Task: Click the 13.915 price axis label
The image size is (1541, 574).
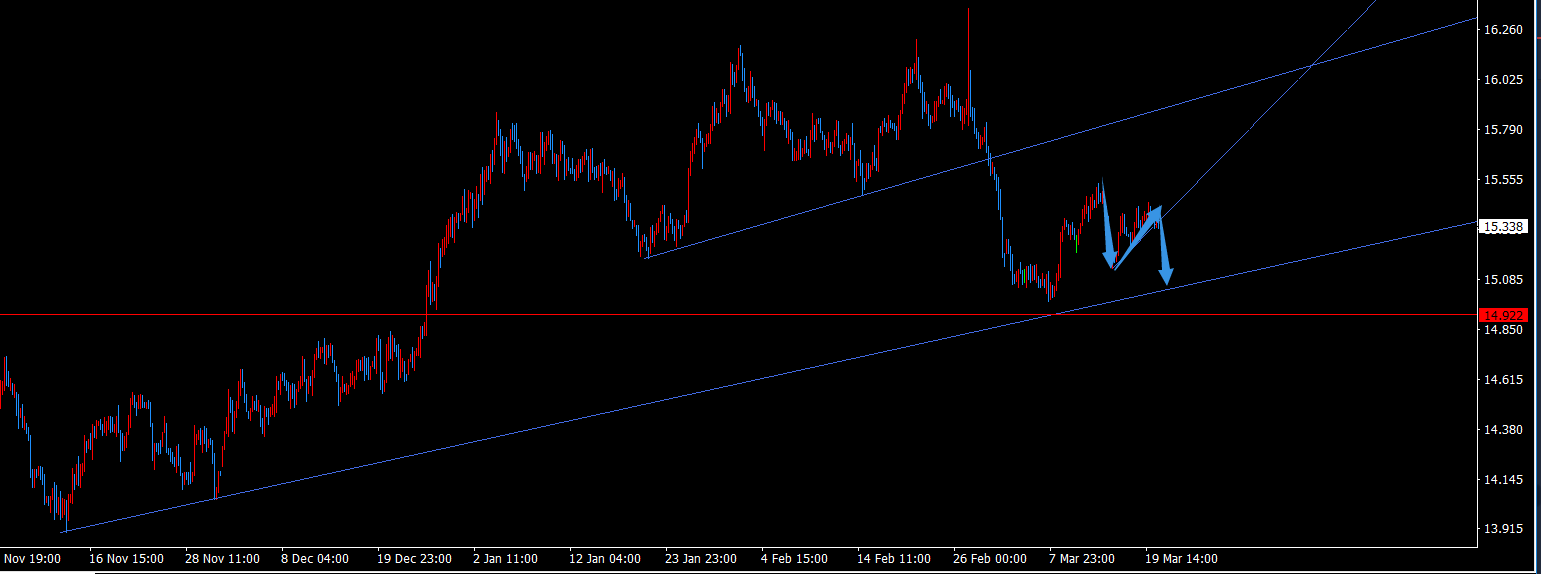Action: tap(1504, 529)
